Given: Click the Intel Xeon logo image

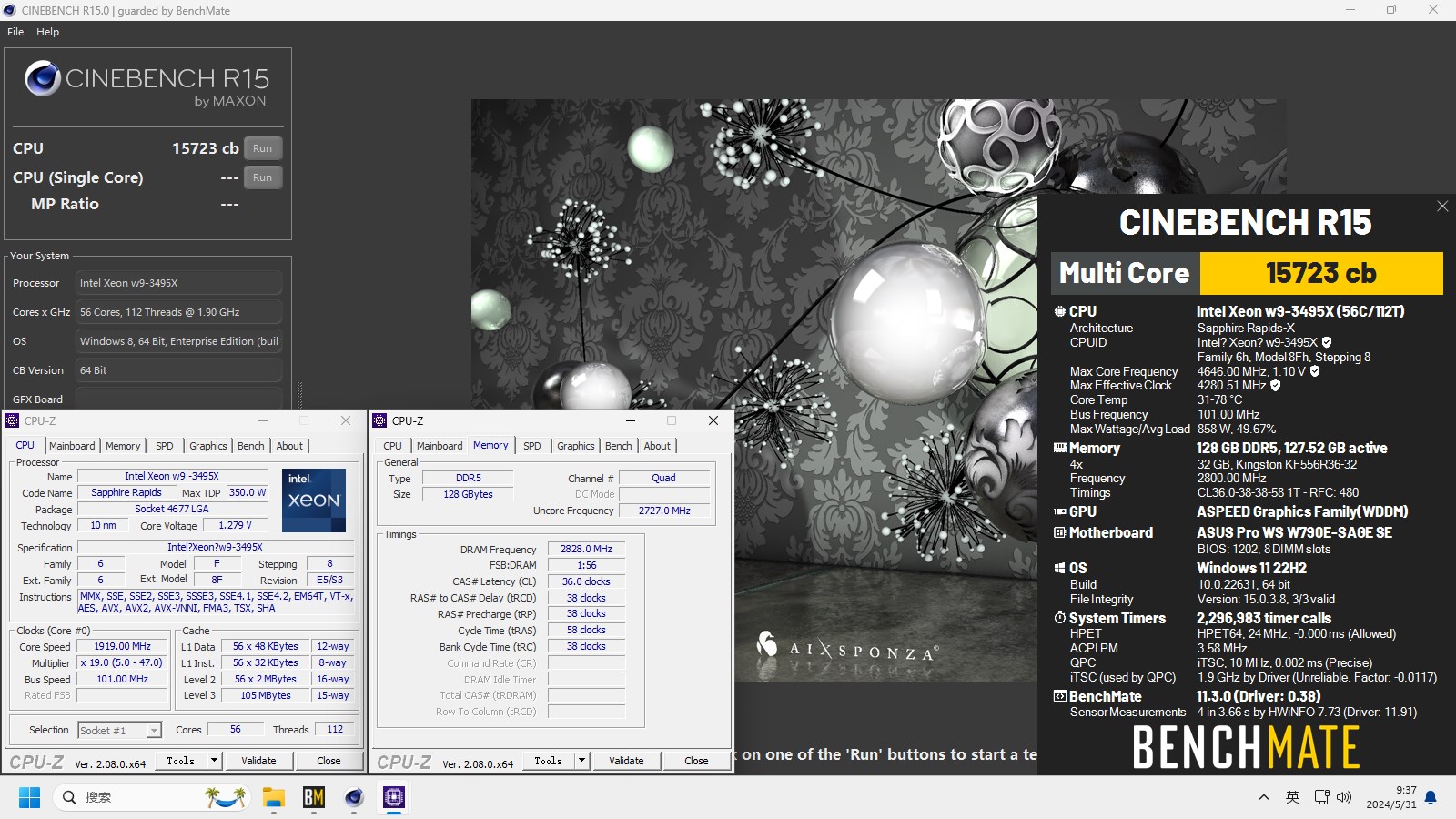Looking at the screenshot, I should (314, 500).
